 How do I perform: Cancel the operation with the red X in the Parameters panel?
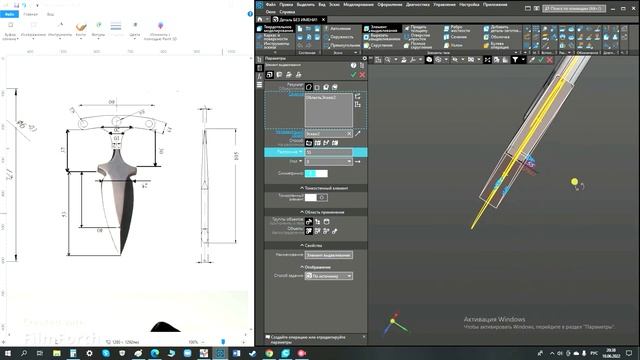pyautogui.click(x=362, y=75)
